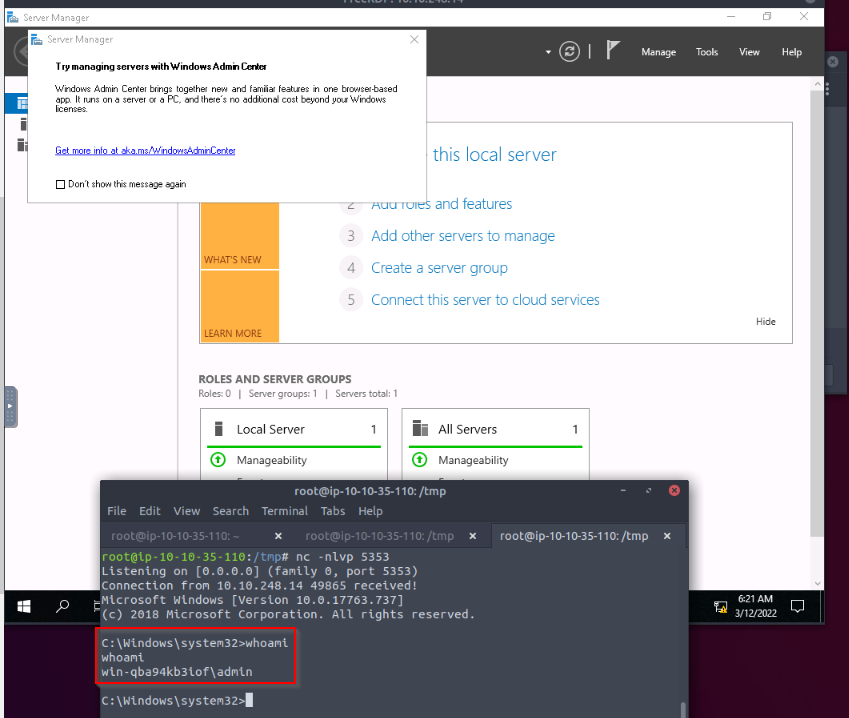Open the dropdown arrow beside refresh icon

click(548, 52)
